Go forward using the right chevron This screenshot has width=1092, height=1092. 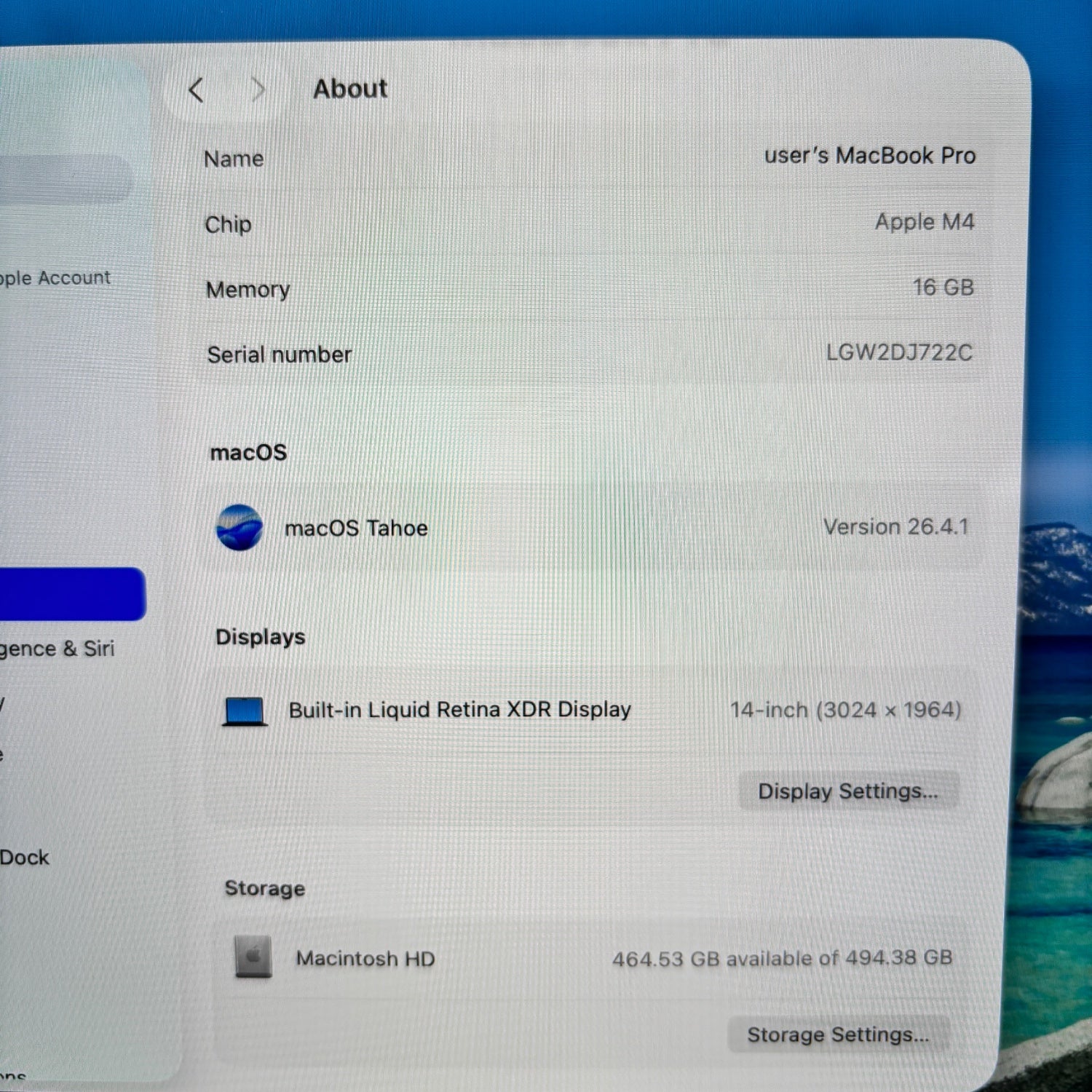(258, 90)
